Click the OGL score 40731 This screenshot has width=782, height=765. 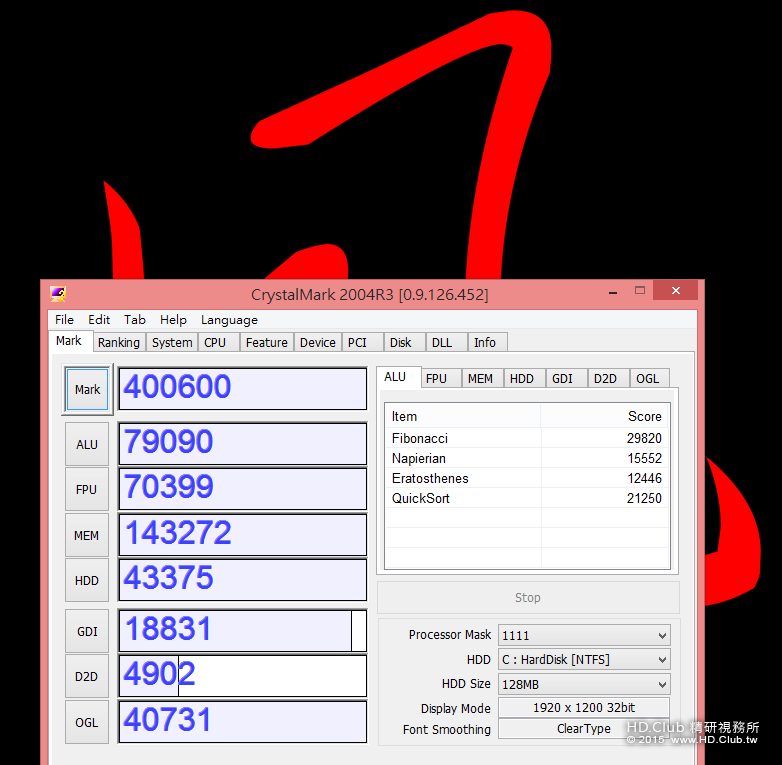[x=243, y=722]
